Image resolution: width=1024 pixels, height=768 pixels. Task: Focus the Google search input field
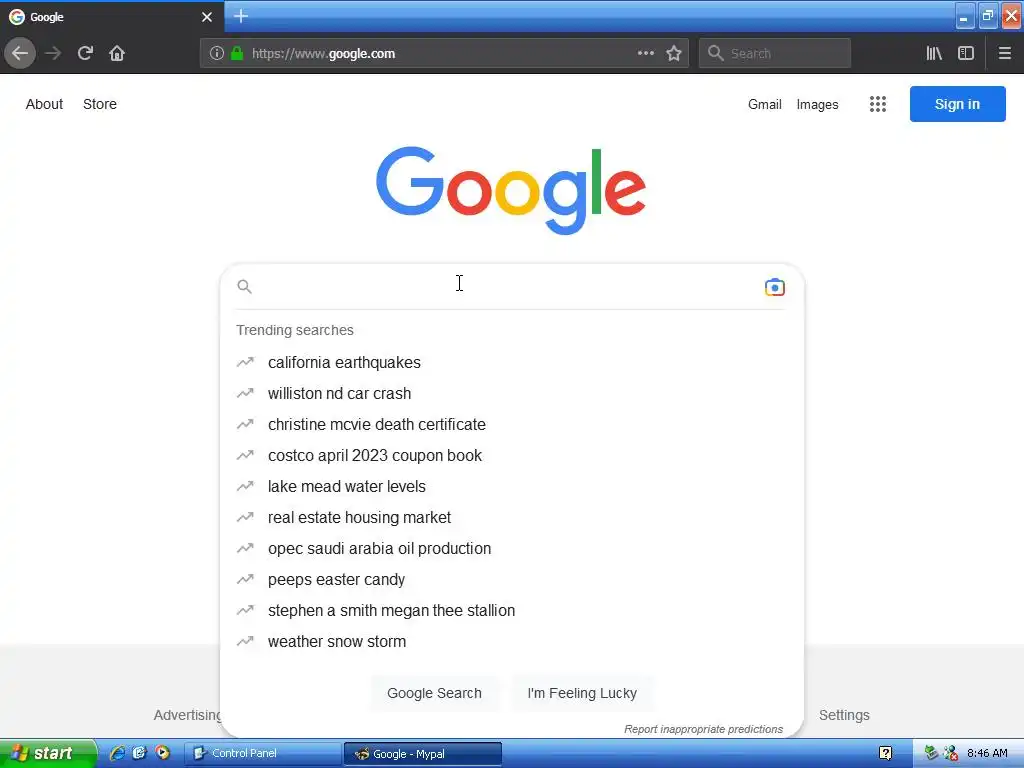(507, 287)
